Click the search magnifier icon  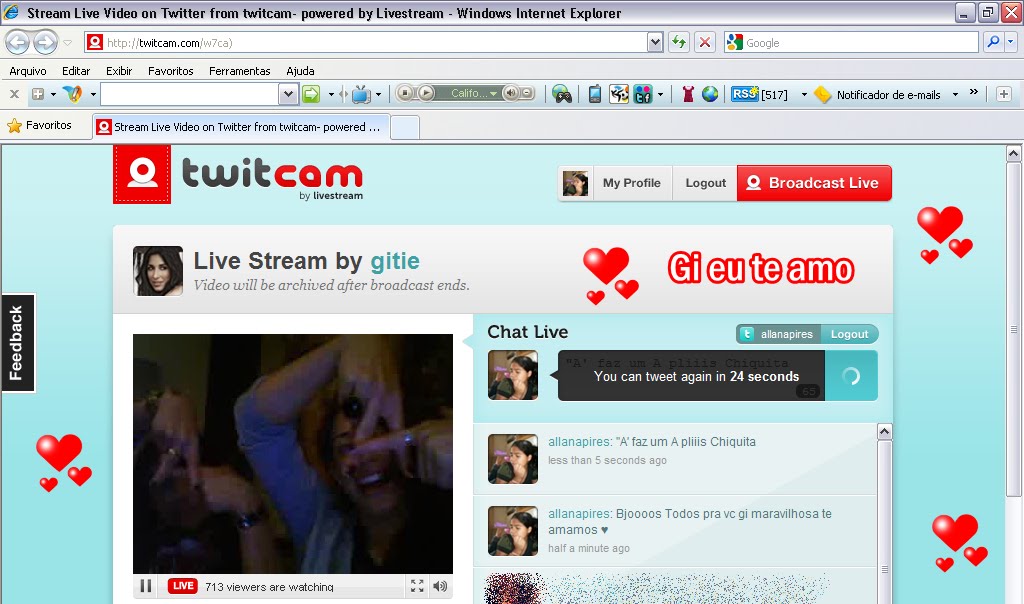[993, 42]
